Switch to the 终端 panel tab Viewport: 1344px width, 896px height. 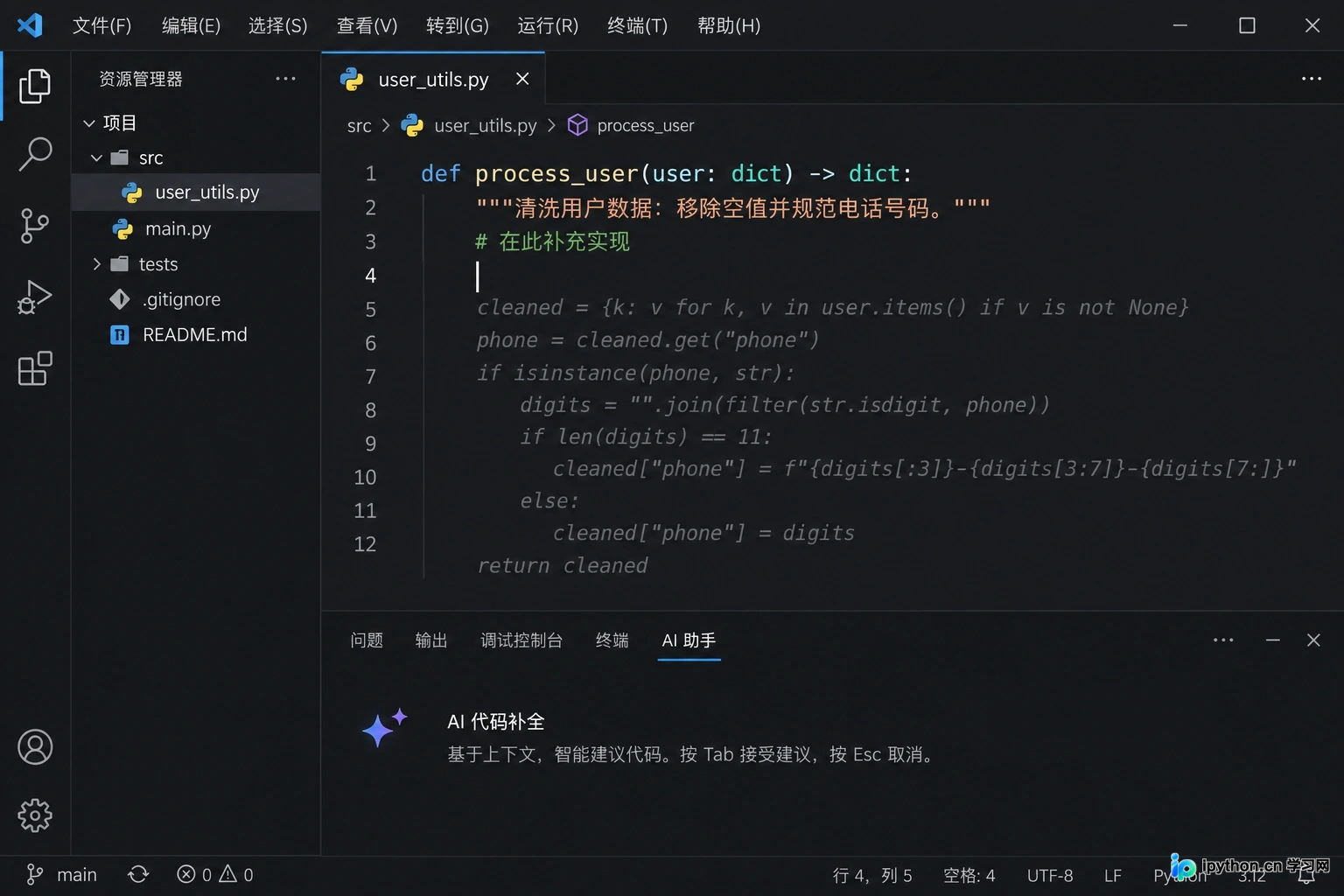[612, 640]
